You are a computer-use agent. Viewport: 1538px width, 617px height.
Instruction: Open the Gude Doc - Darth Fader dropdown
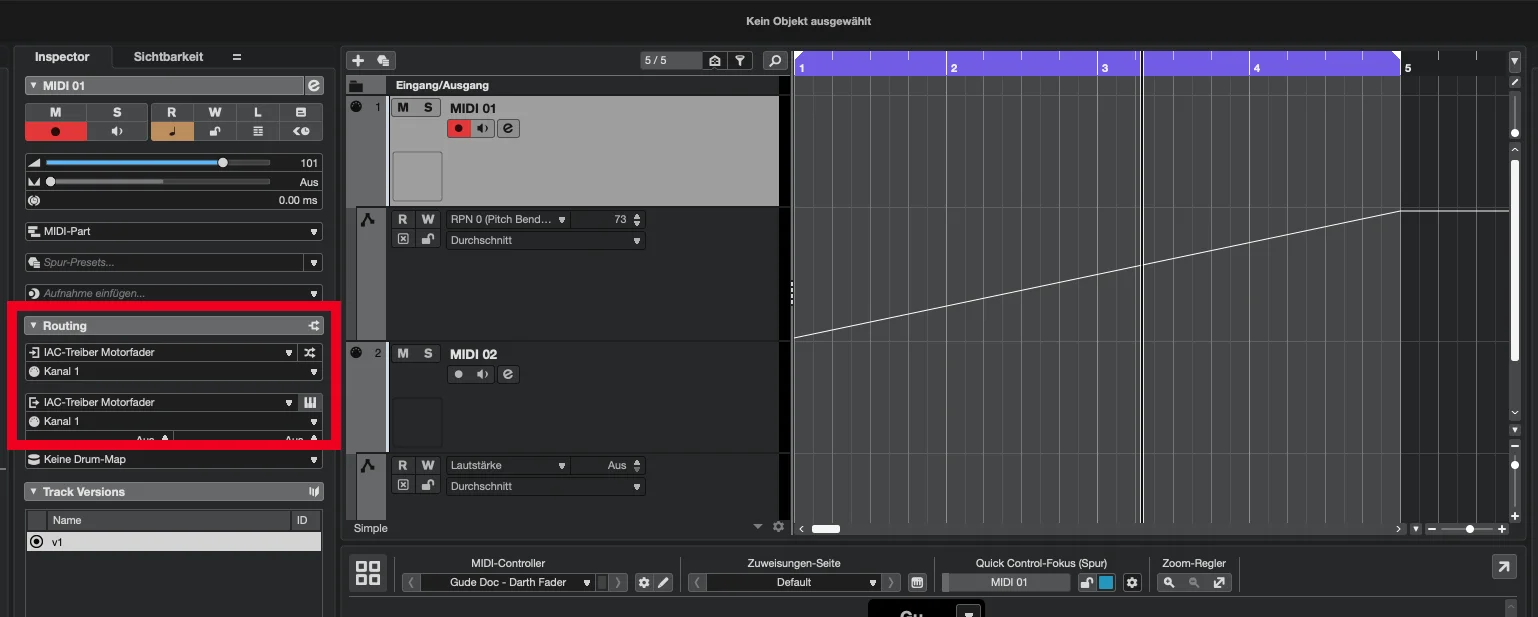point(508,582)
